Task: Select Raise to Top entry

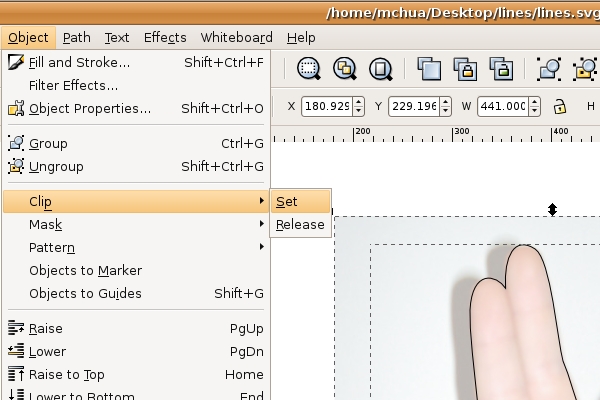Action: click(x=136, y=374)
